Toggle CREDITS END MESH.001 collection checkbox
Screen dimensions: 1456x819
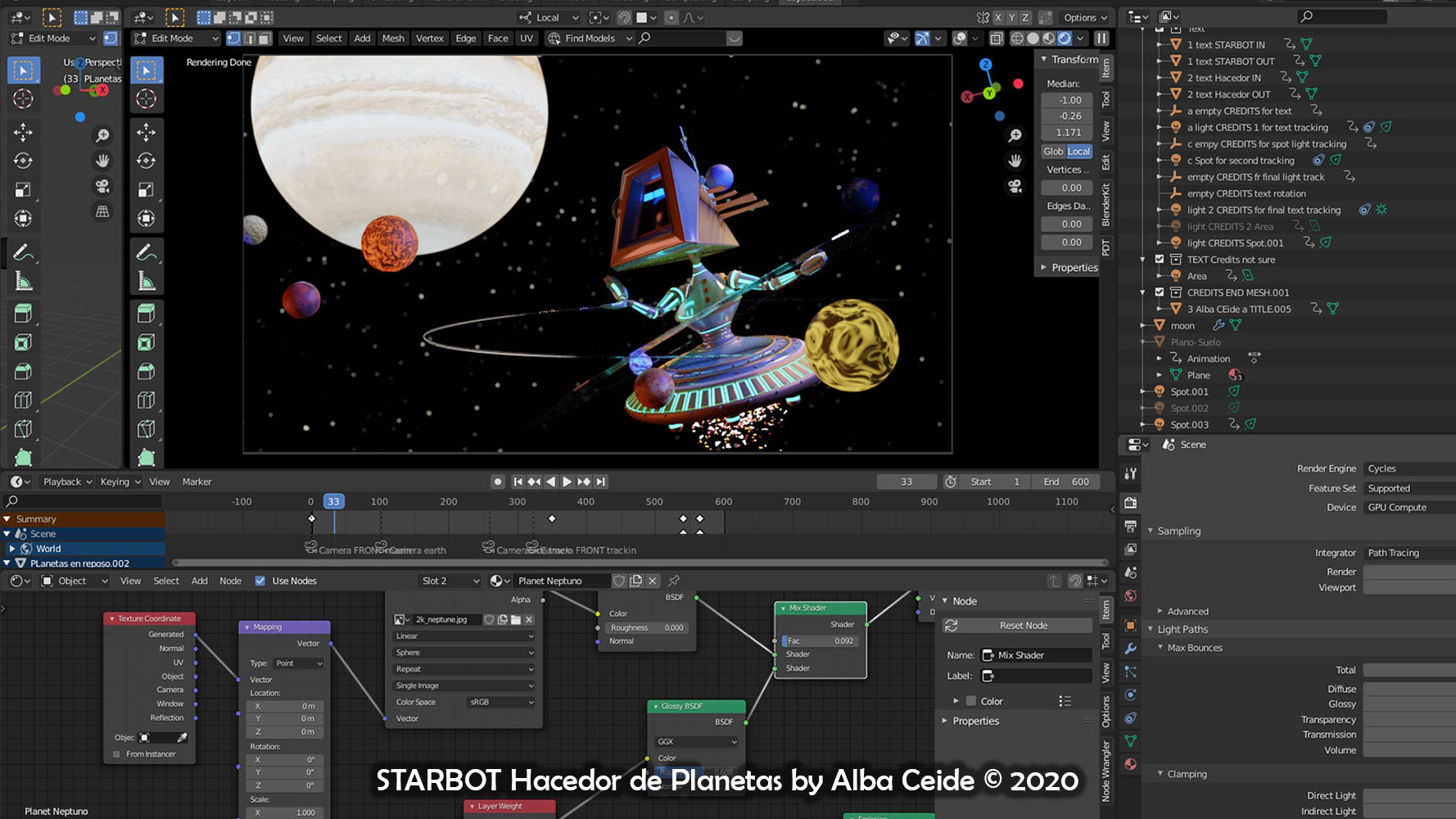[x=1160, y=292]
